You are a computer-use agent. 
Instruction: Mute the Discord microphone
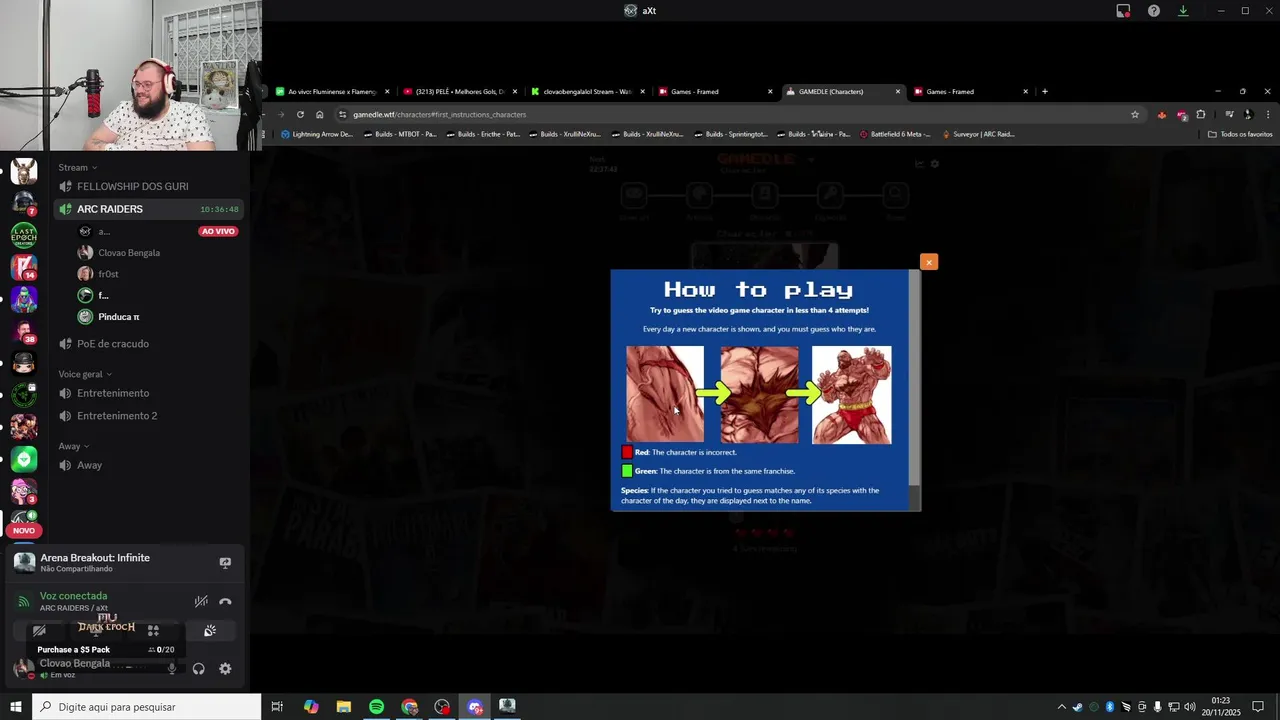(172, 669)
